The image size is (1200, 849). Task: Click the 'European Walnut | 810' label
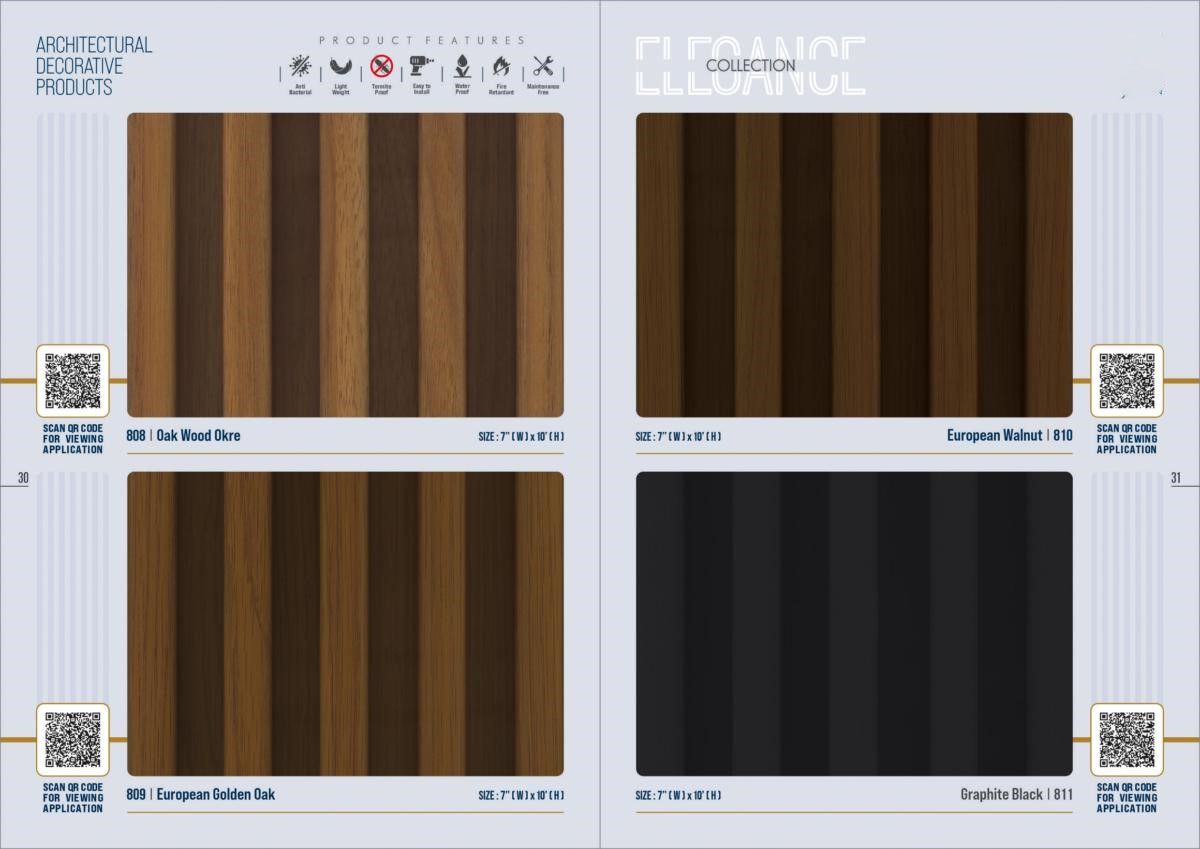(x=1010, y=436)
